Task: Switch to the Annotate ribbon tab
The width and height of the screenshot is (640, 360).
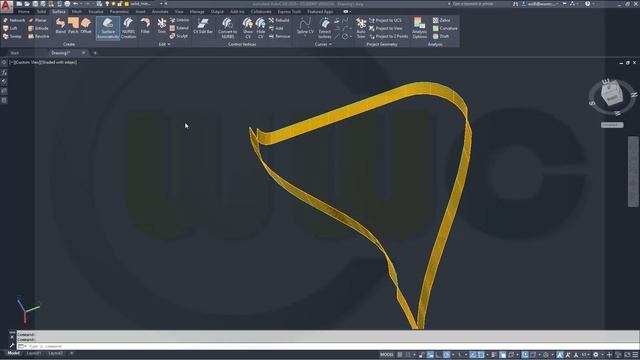Action: click(x=160, y=11)
